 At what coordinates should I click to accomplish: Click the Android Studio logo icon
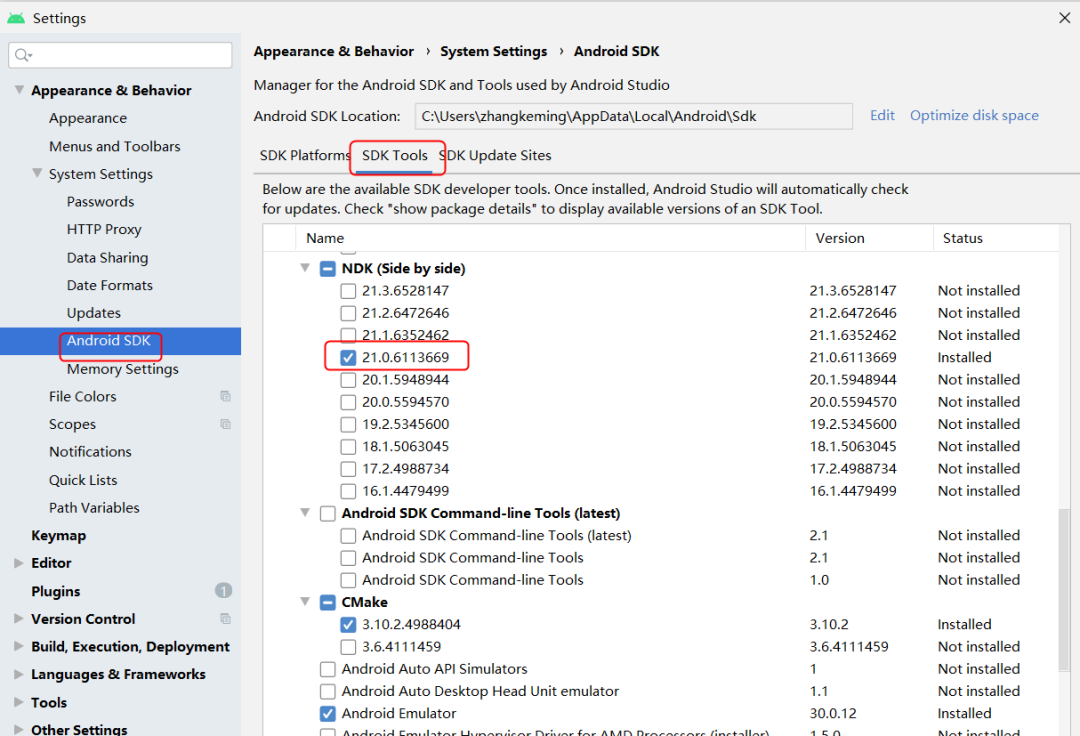16,18
